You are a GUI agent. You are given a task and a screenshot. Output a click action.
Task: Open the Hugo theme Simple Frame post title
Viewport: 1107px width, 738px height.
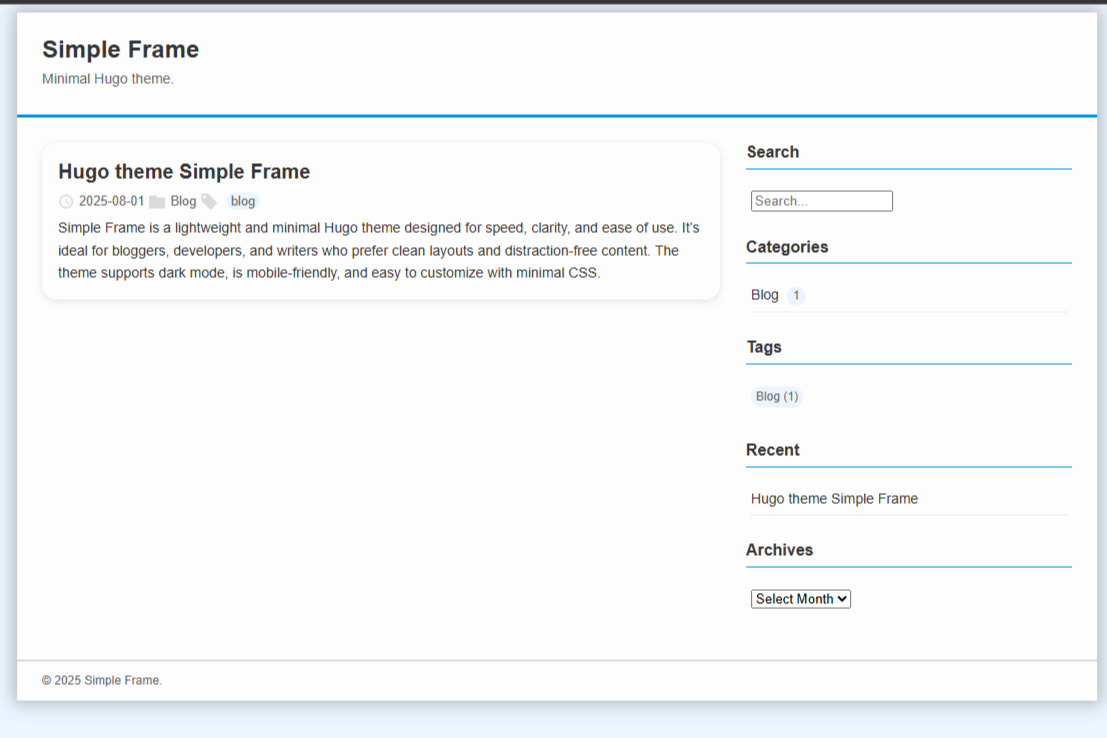point(184,172)
